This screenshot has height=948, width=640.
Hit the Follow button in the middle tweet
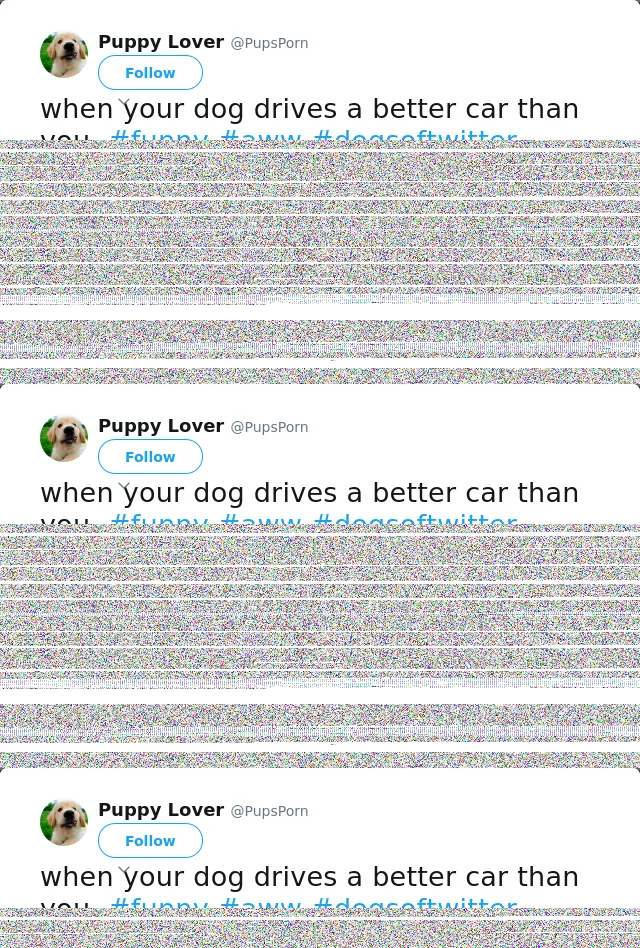(150, 456)
